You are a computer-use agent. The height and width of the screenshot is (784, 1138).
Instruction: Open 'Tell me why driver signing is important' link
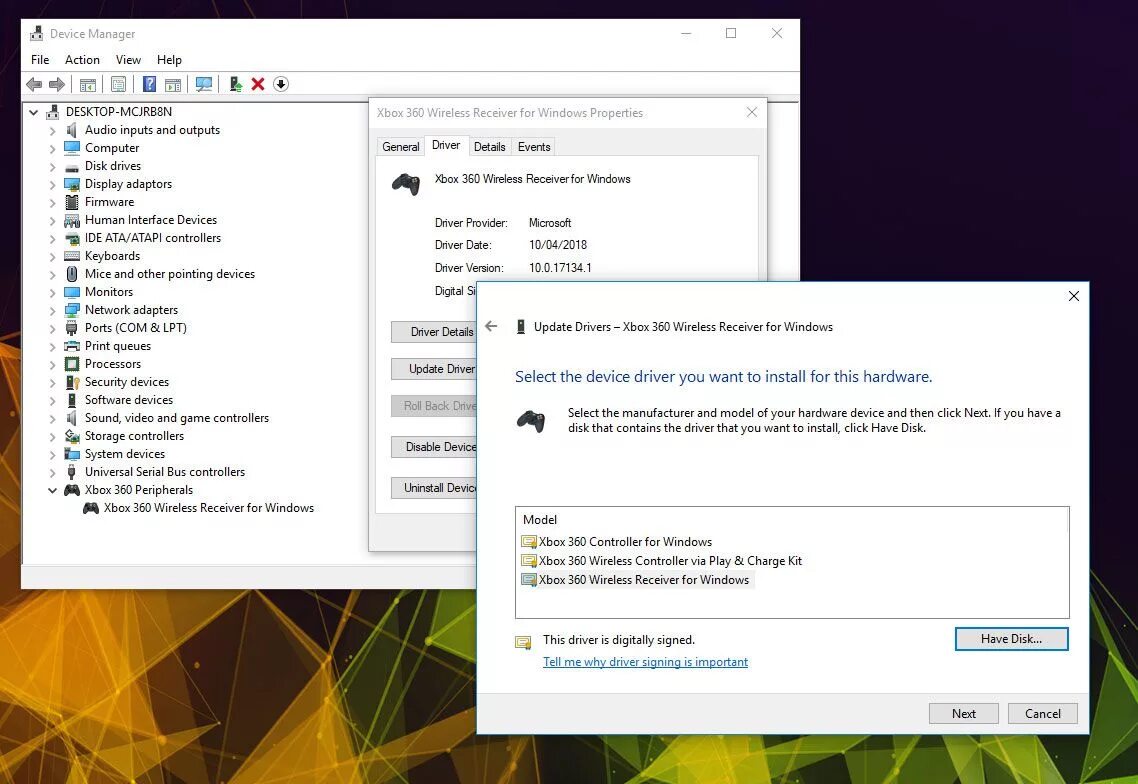[x=645, y=662]
